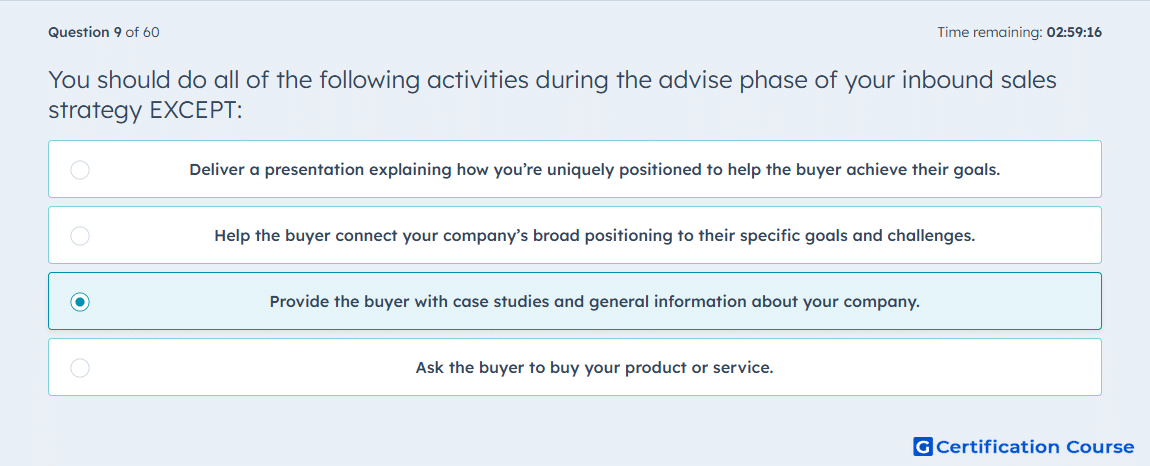Click the 'You should do all' question heading
The width and height of the screenshot is (1150, 466).
(x=552, y=95)
